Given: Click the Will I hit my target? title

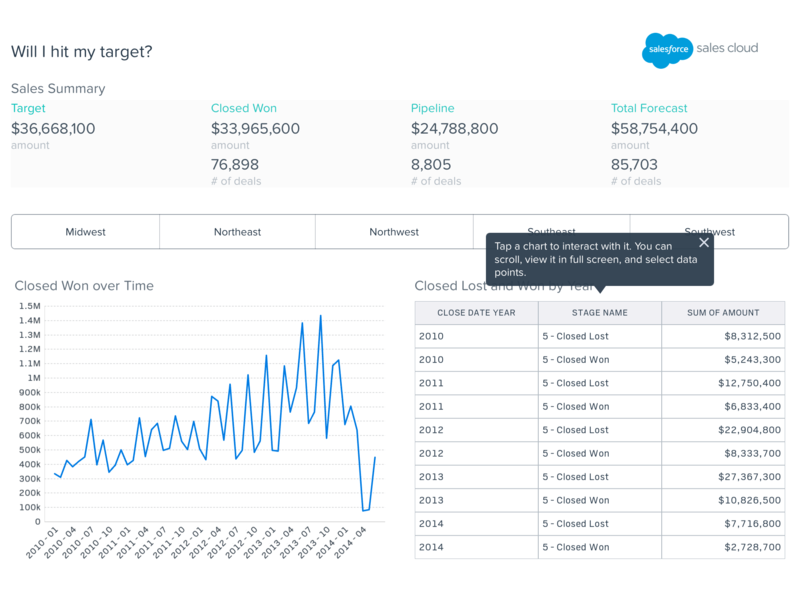Looking at the screenshot, I should (82, 52).
